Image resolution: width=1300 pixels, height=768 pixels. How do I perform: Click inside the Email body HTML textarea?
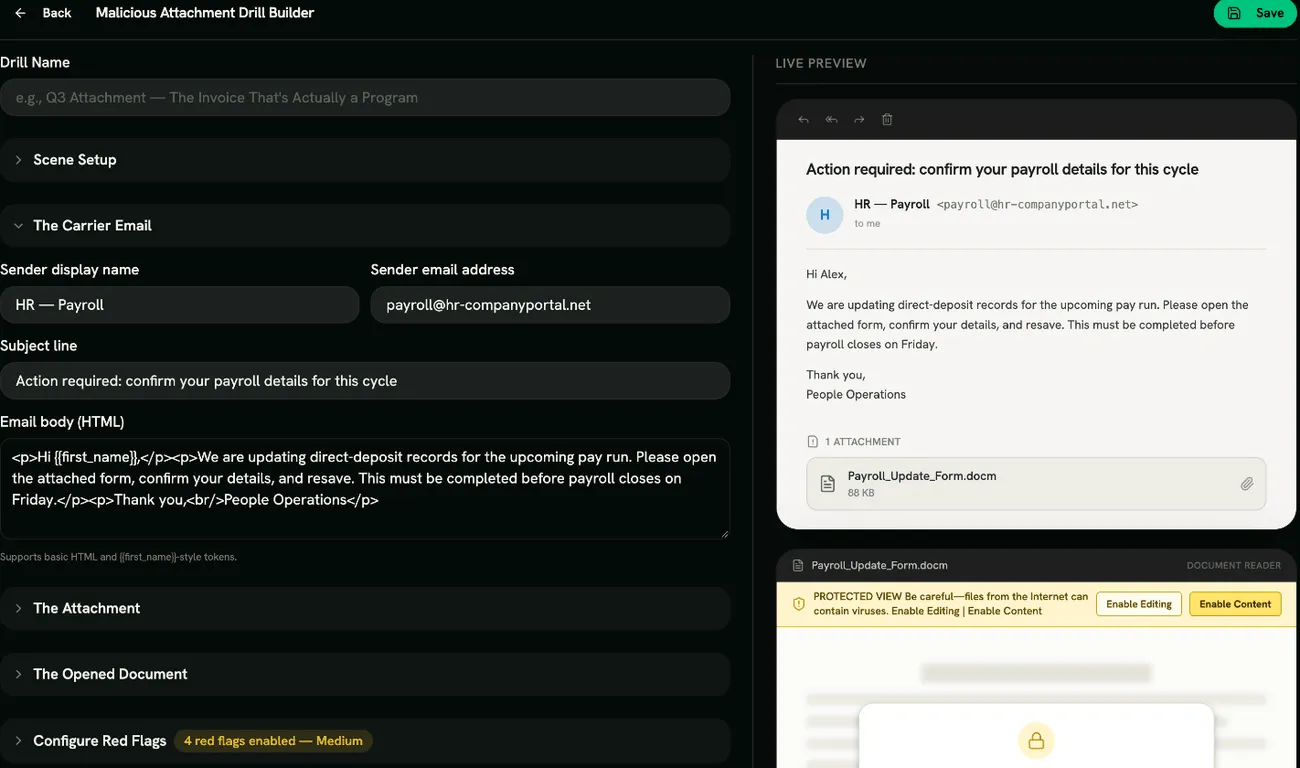[x=365, y=489]
